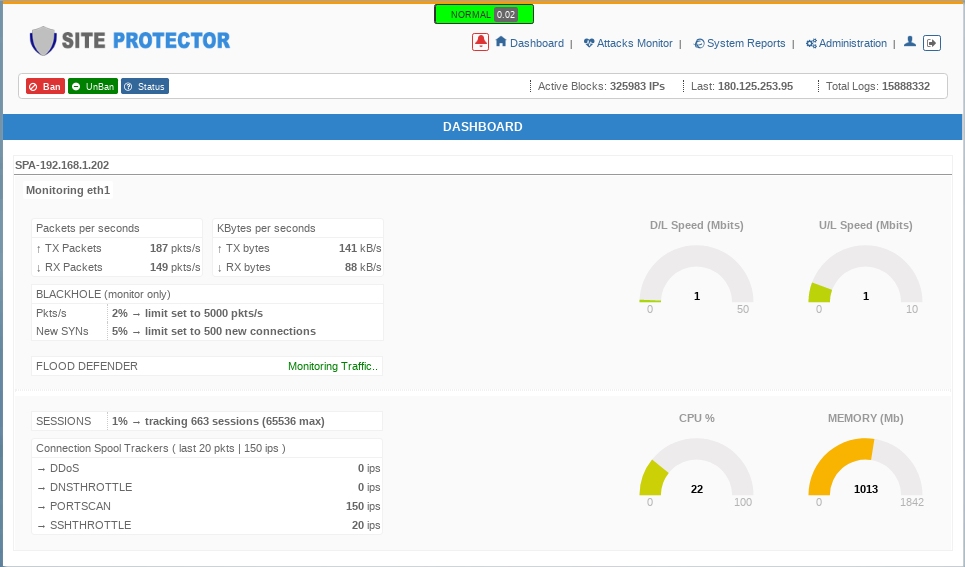Click the Packets per seconds header
Screen dimensions: 965x567
click(117, 228)
